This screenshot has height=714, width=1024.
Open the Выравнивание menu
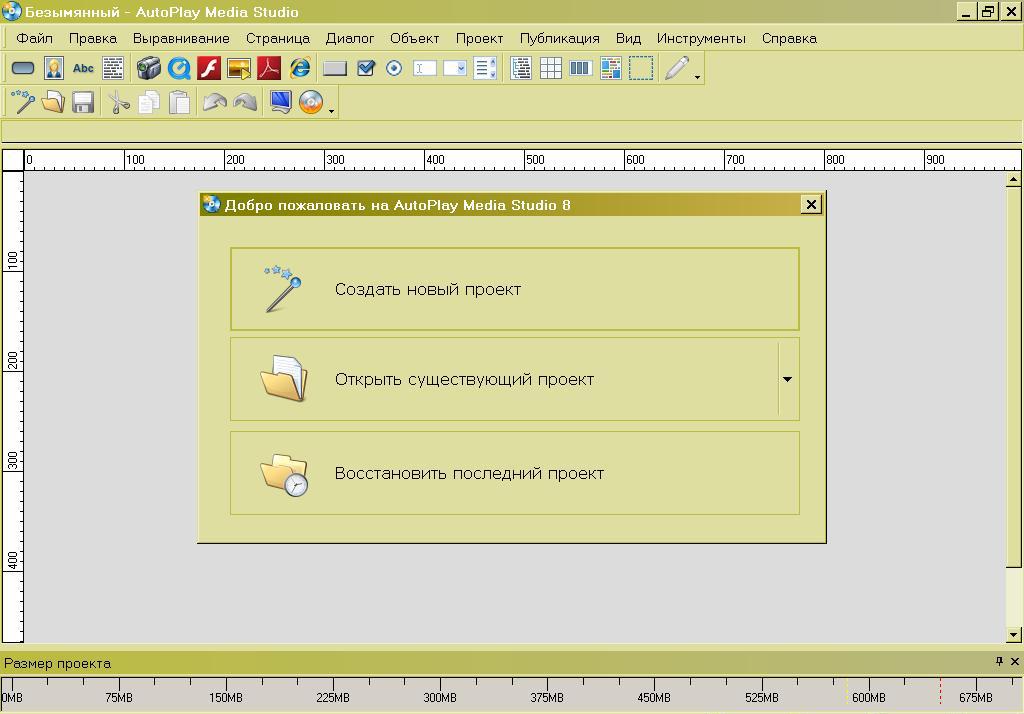tap(181, 39)
